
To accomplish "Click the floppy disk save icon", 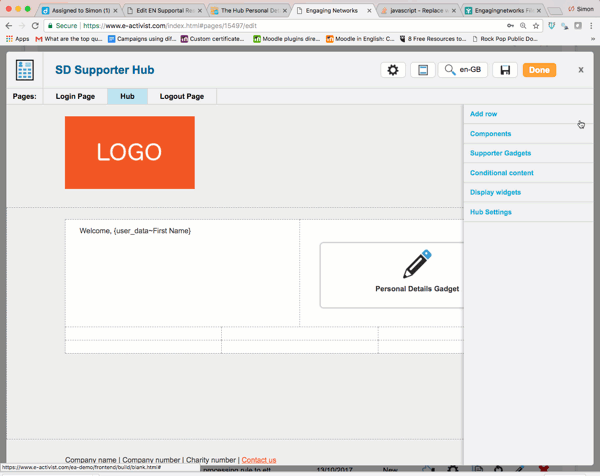I will point(505,70).
